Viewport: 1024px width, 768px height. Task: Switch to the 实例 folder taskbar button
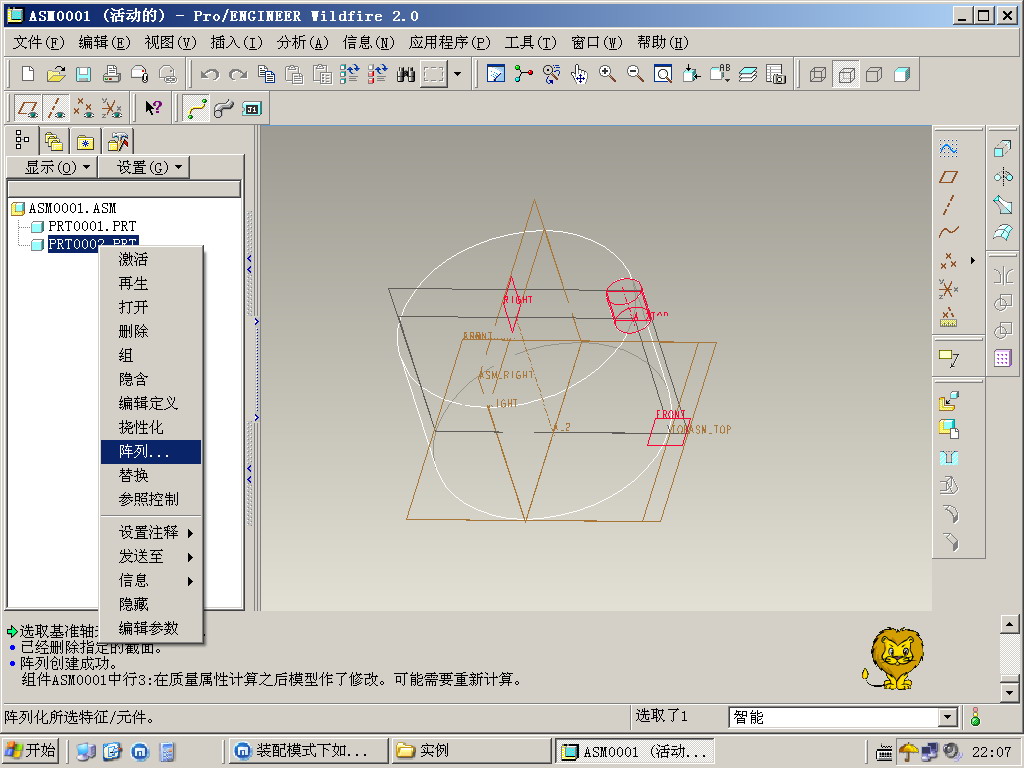tap(470, 751)
